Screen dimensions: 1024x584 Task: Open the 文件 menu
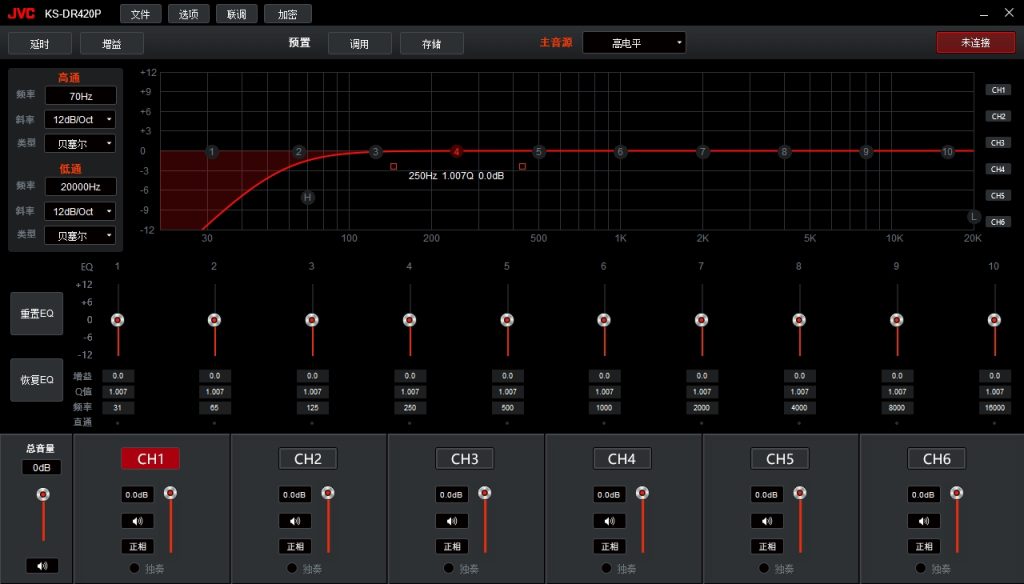click(x=140, y=14)
